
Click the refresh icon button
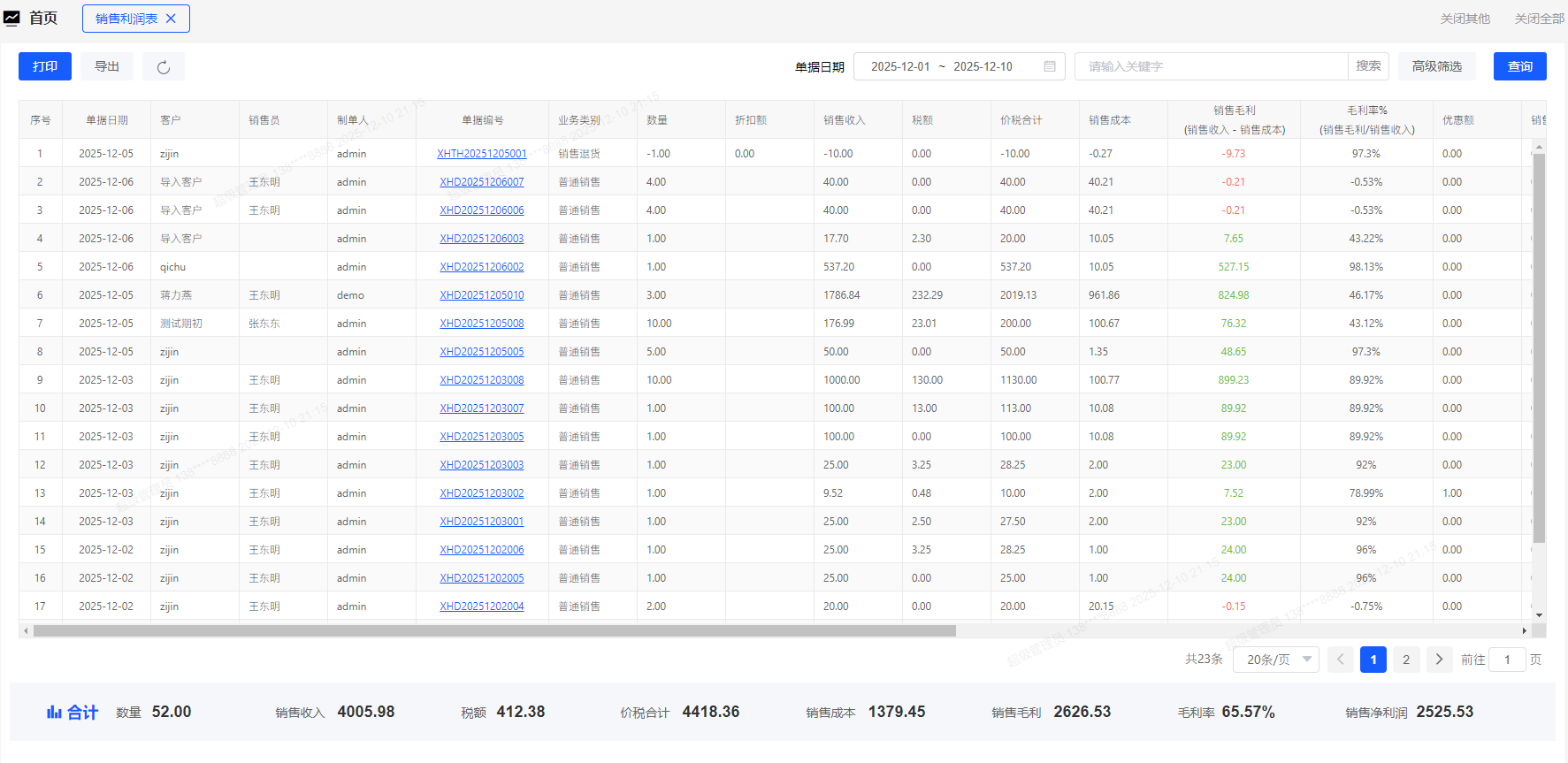[x=164, y=67]
